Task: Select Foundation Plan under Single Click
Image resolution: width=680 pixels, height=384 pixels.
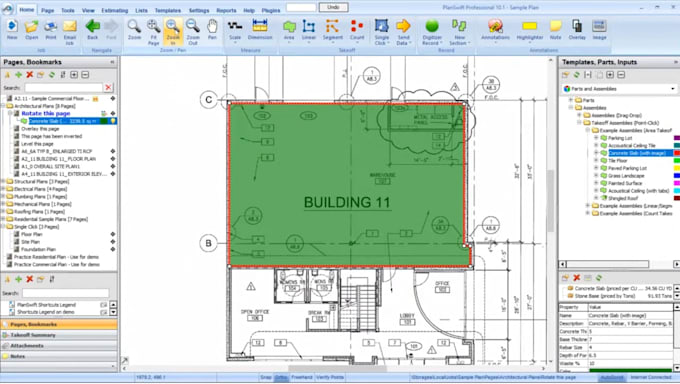Action: pyautogui.click(x=39, y=249)
